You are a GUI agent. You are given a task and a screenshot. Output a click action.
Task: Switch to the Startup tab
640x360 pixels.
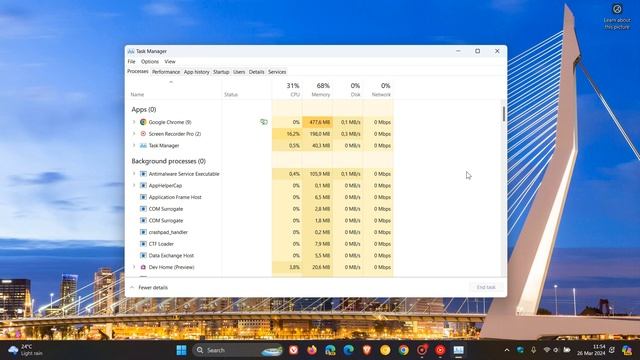[221, 72]
